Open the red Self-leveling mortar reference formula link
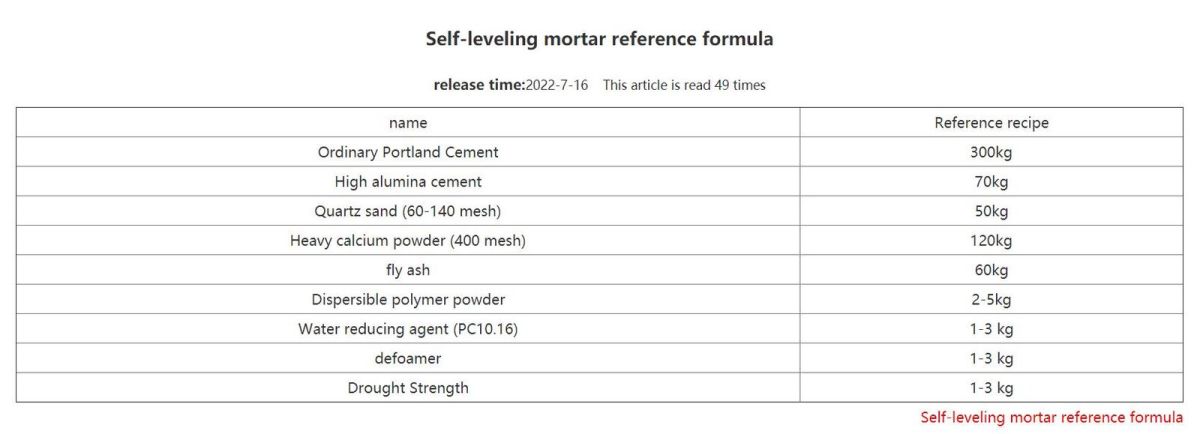 [1051, 417]
